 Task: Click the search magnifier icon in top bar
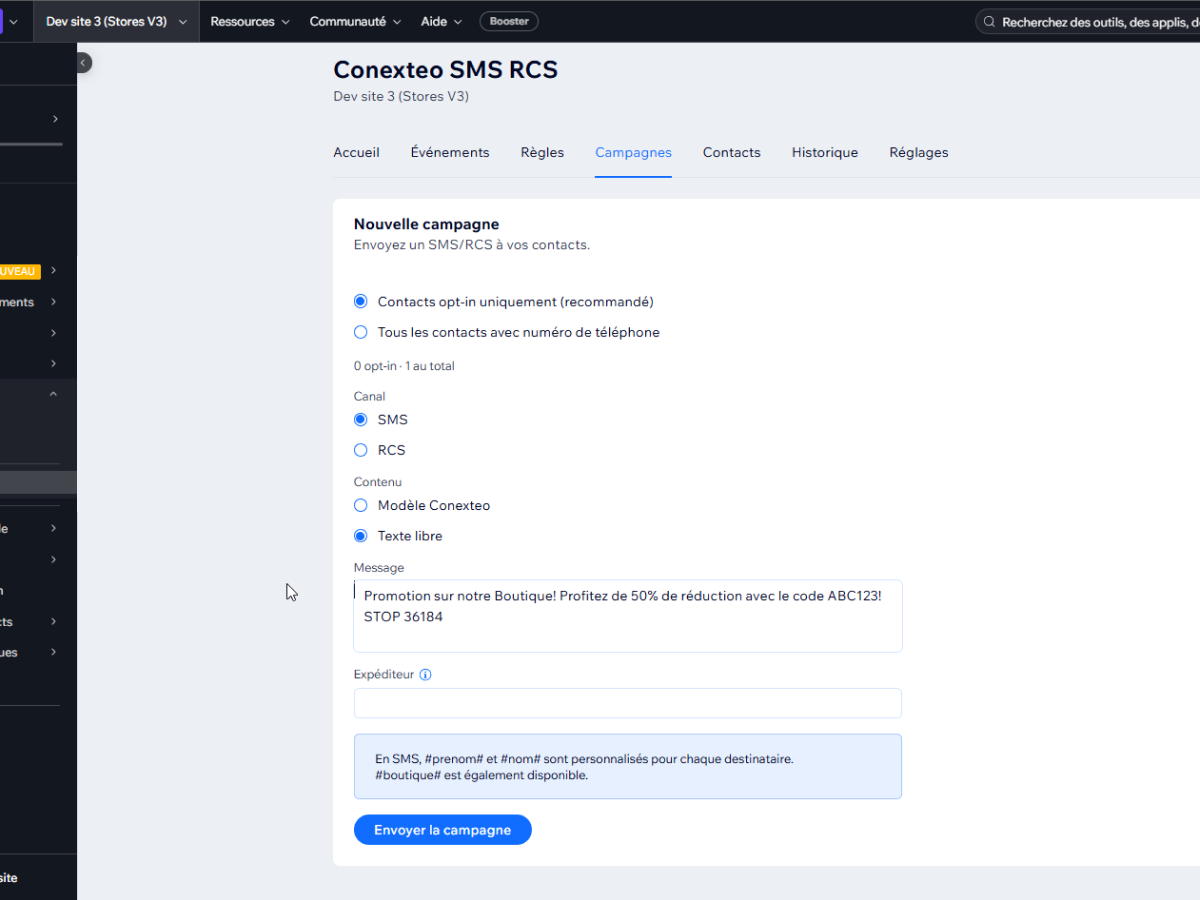click(988, 21)
